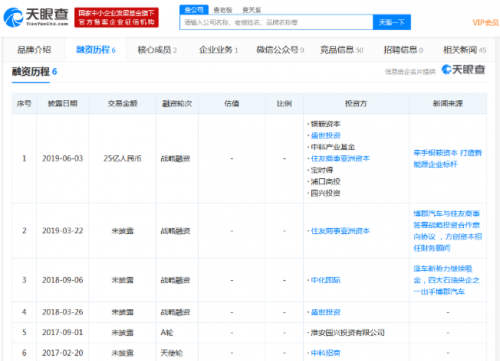Screen dimensions: 500x361
Task: Open 住友商事亚洲资本 link in the 2019-03-22 row
Action: (340, 231)
